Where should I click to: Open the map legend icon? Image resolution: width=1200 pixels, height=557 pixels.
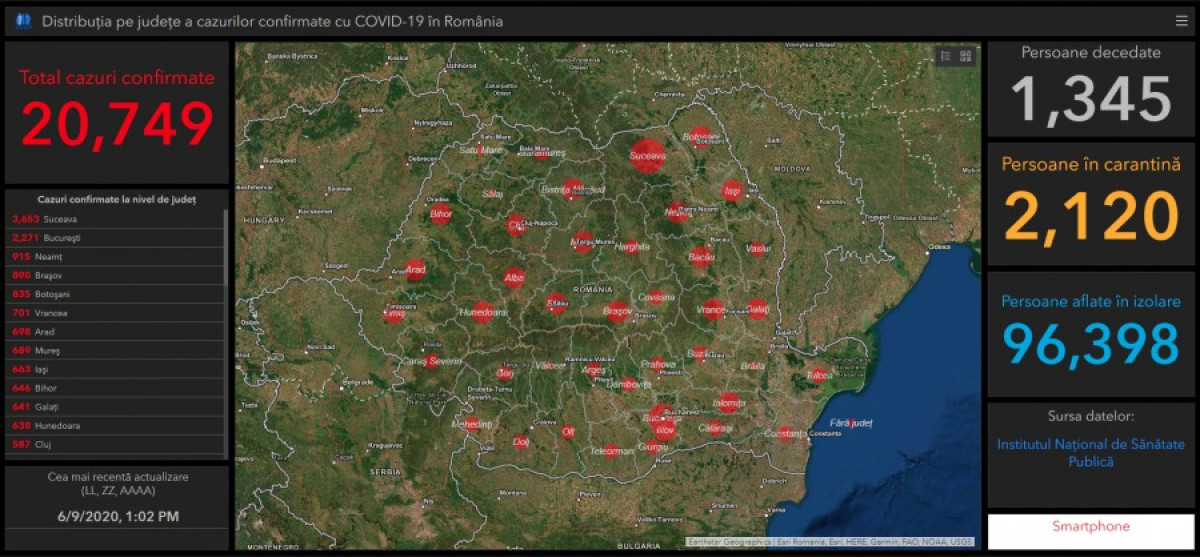945,57
